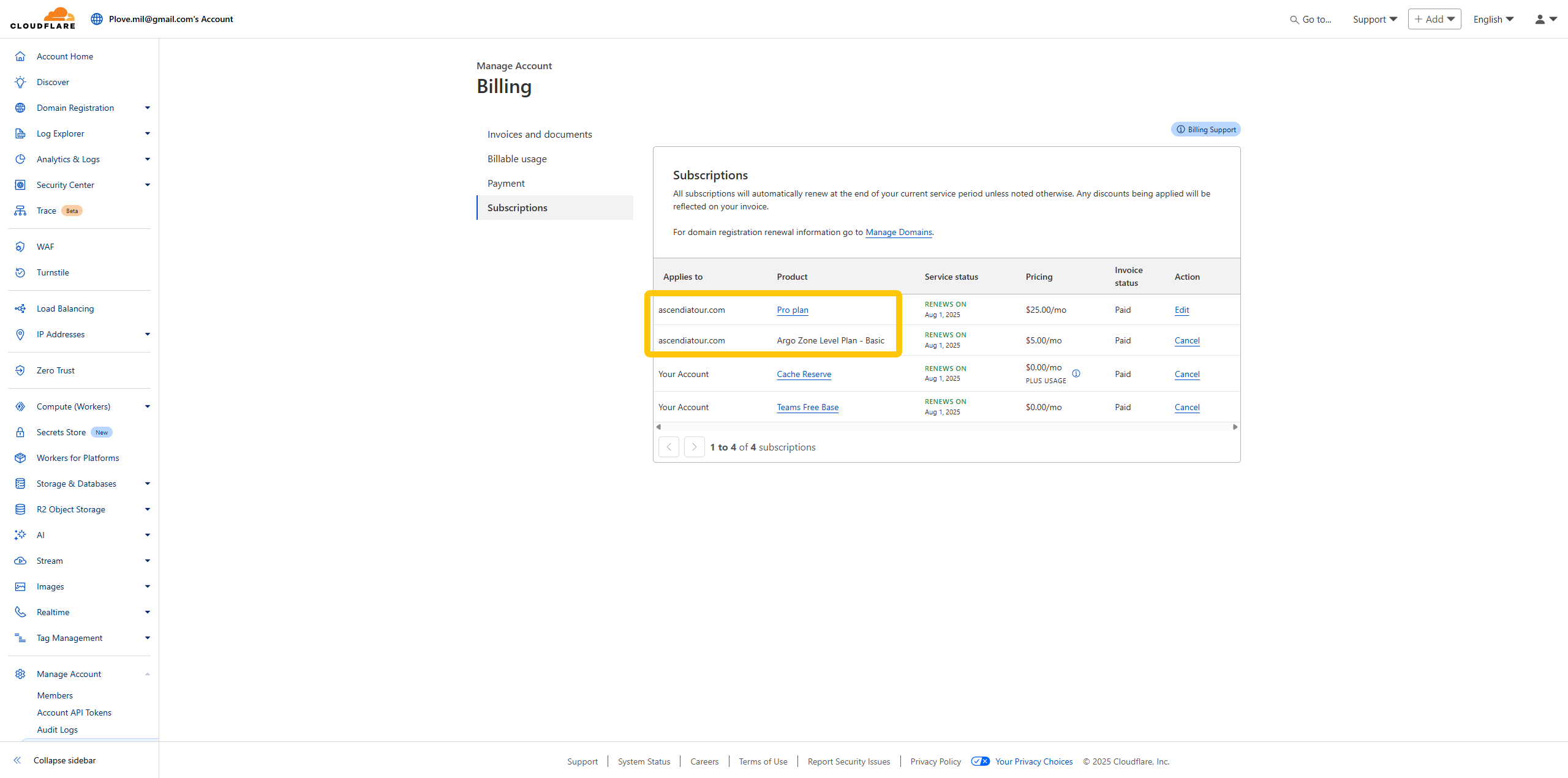Open the Support dropdown menu

tap(1374, 19)
